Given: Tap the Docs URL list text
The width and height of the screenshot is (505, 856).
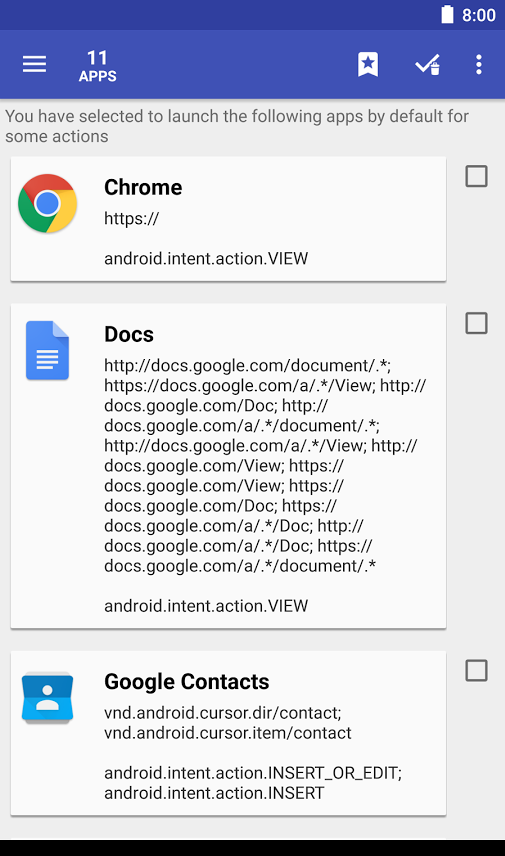Looking at the screenshot, I should (x=265, y=466).
